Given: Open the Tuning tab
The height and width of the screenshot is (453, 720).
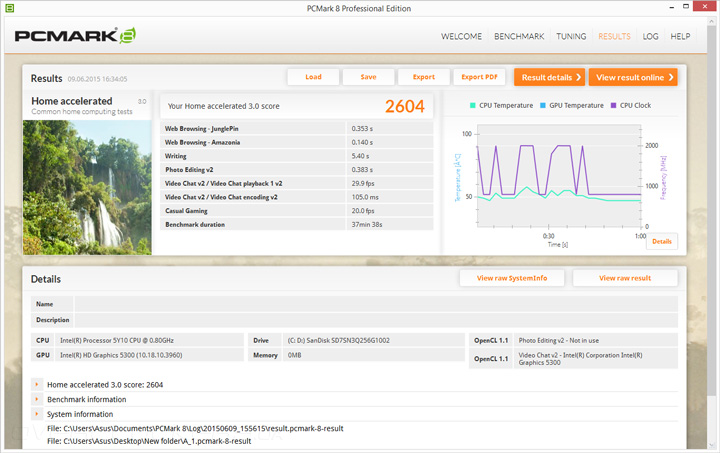Looking at the screenshot, I should tap(571, 36).
